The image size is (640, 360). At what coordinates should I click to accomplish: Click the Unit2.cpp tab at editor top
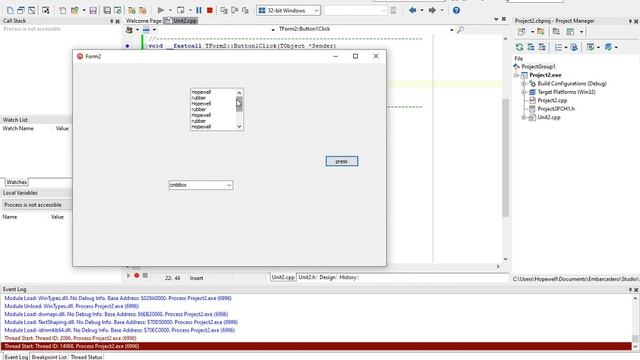pyautogui.click(x=181, y=20)
